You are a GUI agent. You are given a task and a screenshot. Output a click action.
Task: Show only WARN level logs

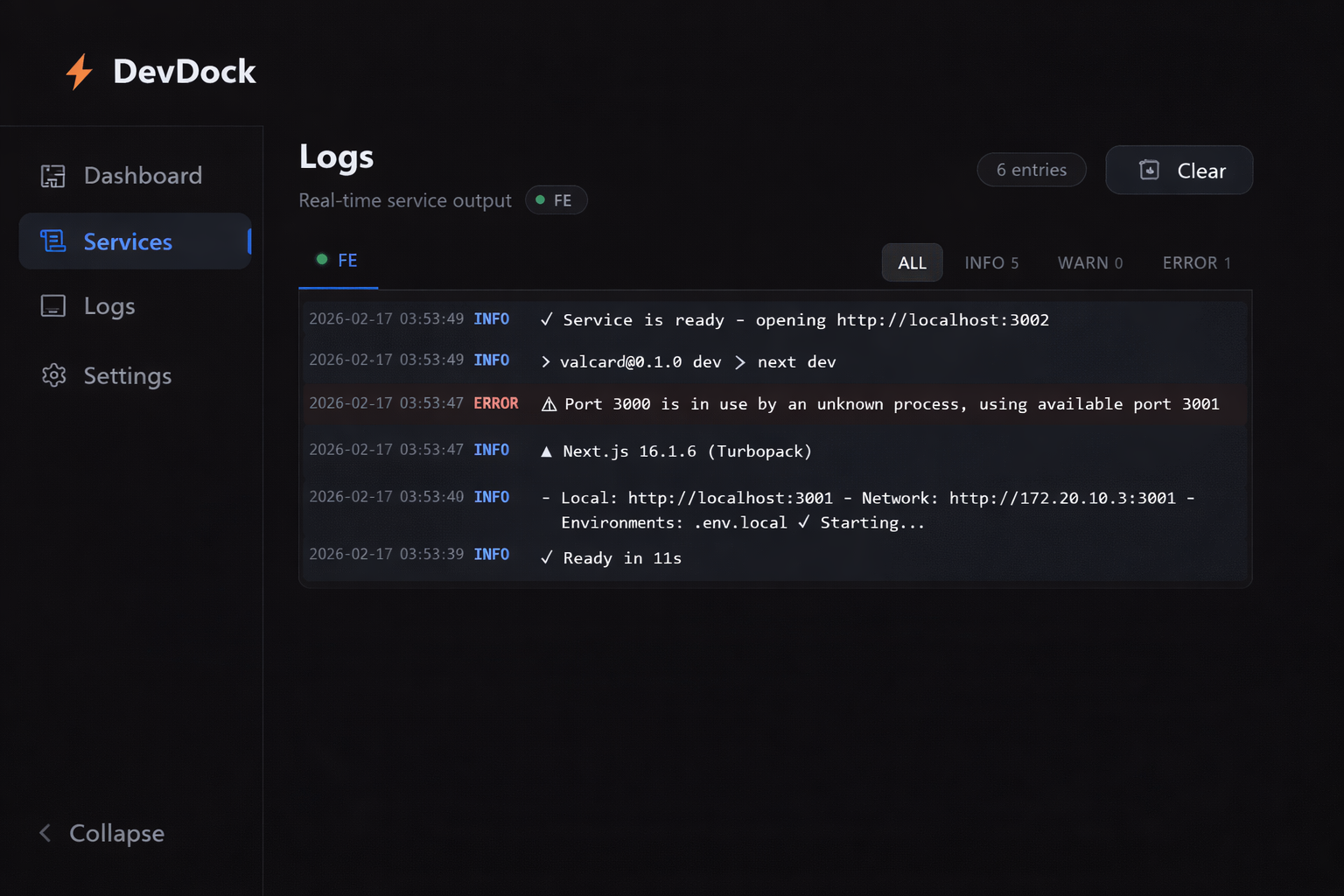(1089, 262)
